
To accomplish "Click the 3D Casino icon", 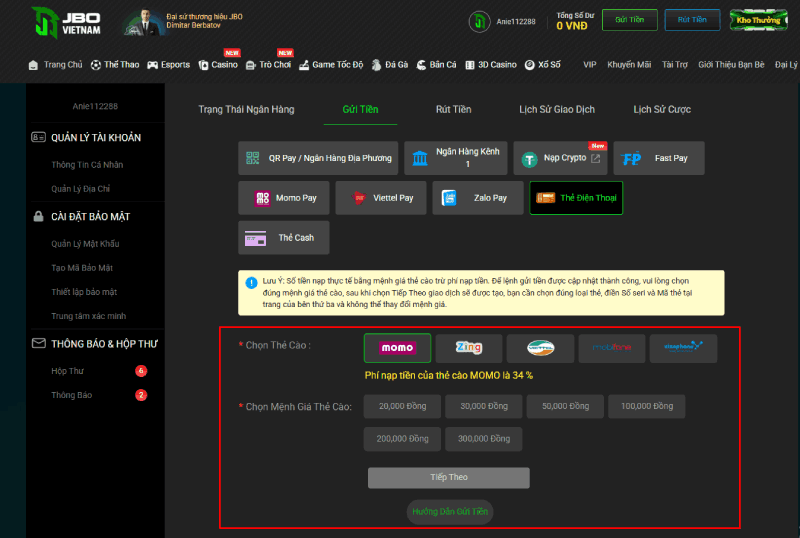I will [x=470, y=65].
